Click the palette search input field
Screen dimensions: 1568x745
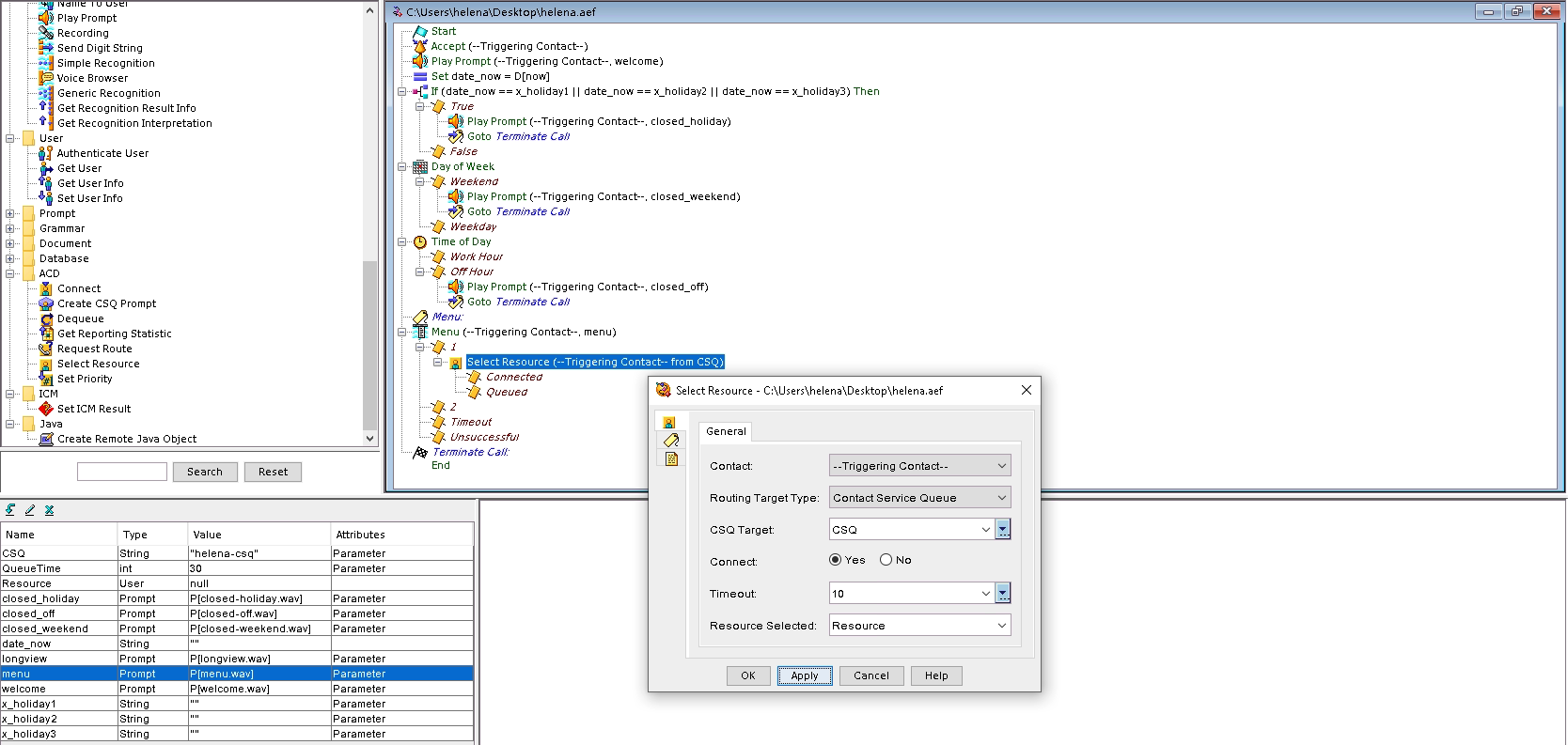click(x=122, y=472)
